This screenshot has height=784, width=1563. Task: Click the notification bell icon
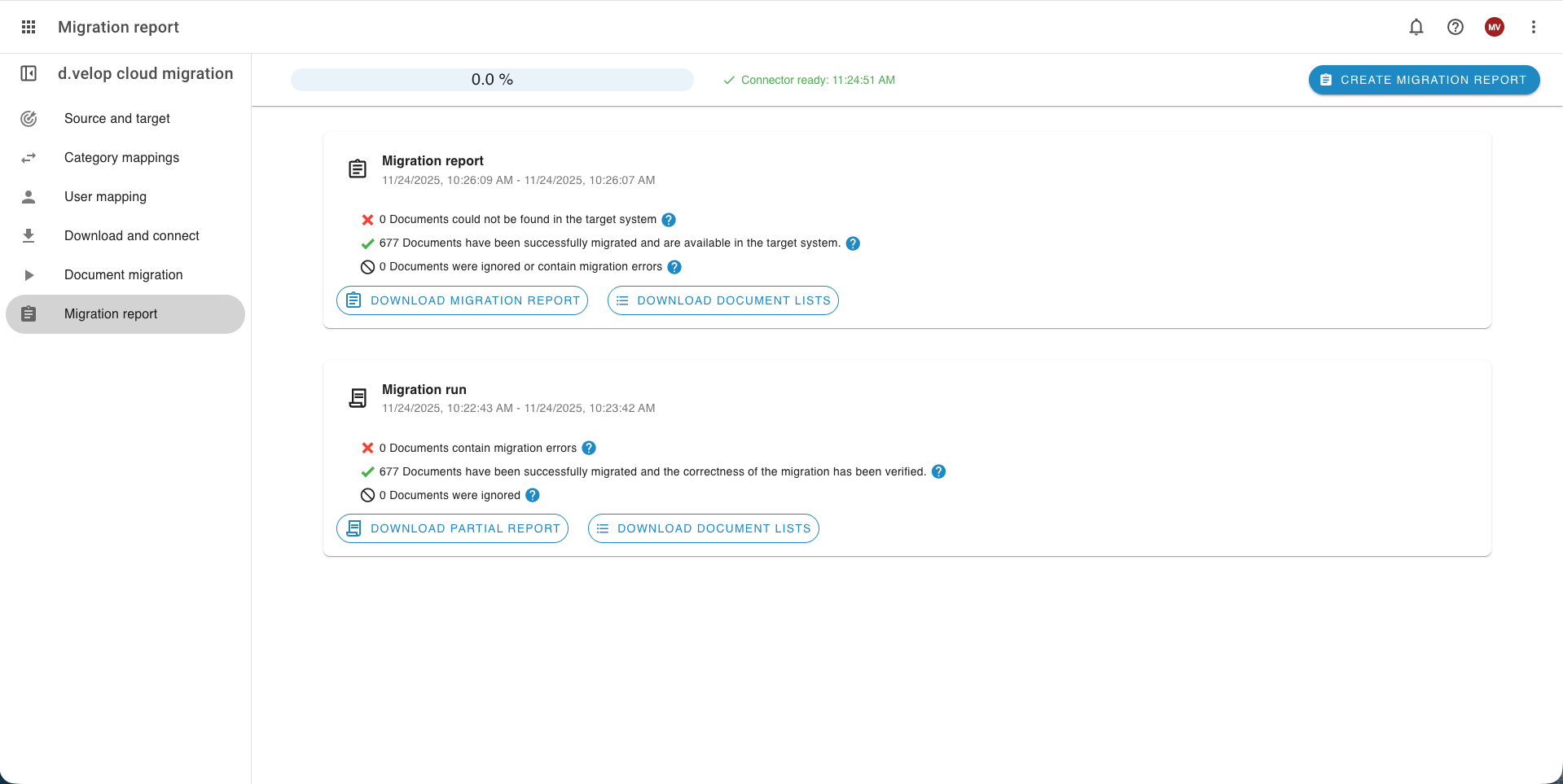pyautogui.click(x=1416, y=27)
